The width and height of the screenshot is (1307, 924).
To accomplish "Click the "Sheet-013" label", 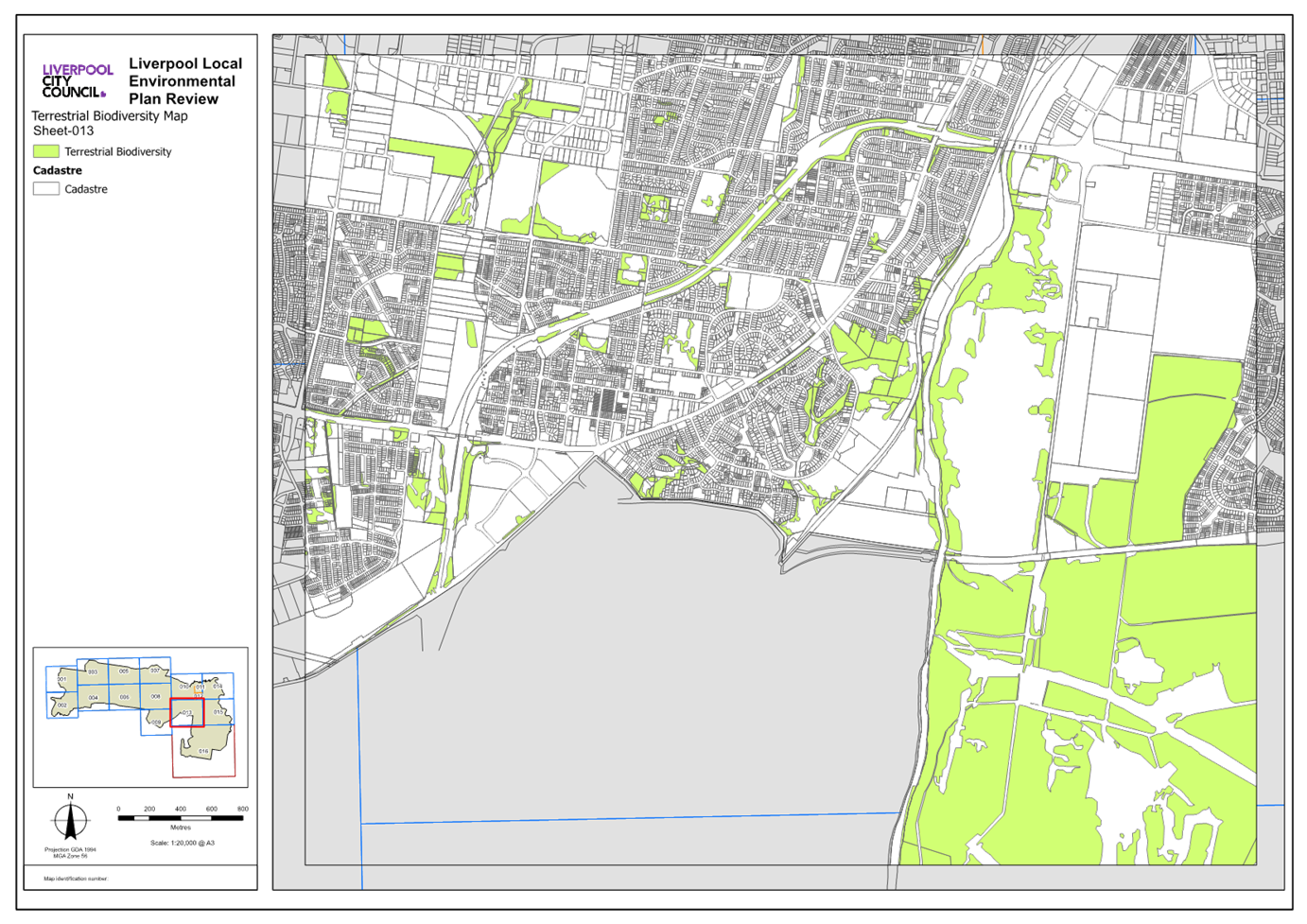I will coord(63,131).
